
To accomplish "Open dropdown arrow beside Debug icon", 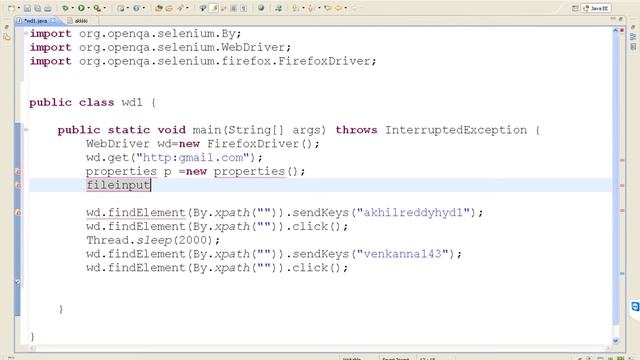I will pos(73,8).
